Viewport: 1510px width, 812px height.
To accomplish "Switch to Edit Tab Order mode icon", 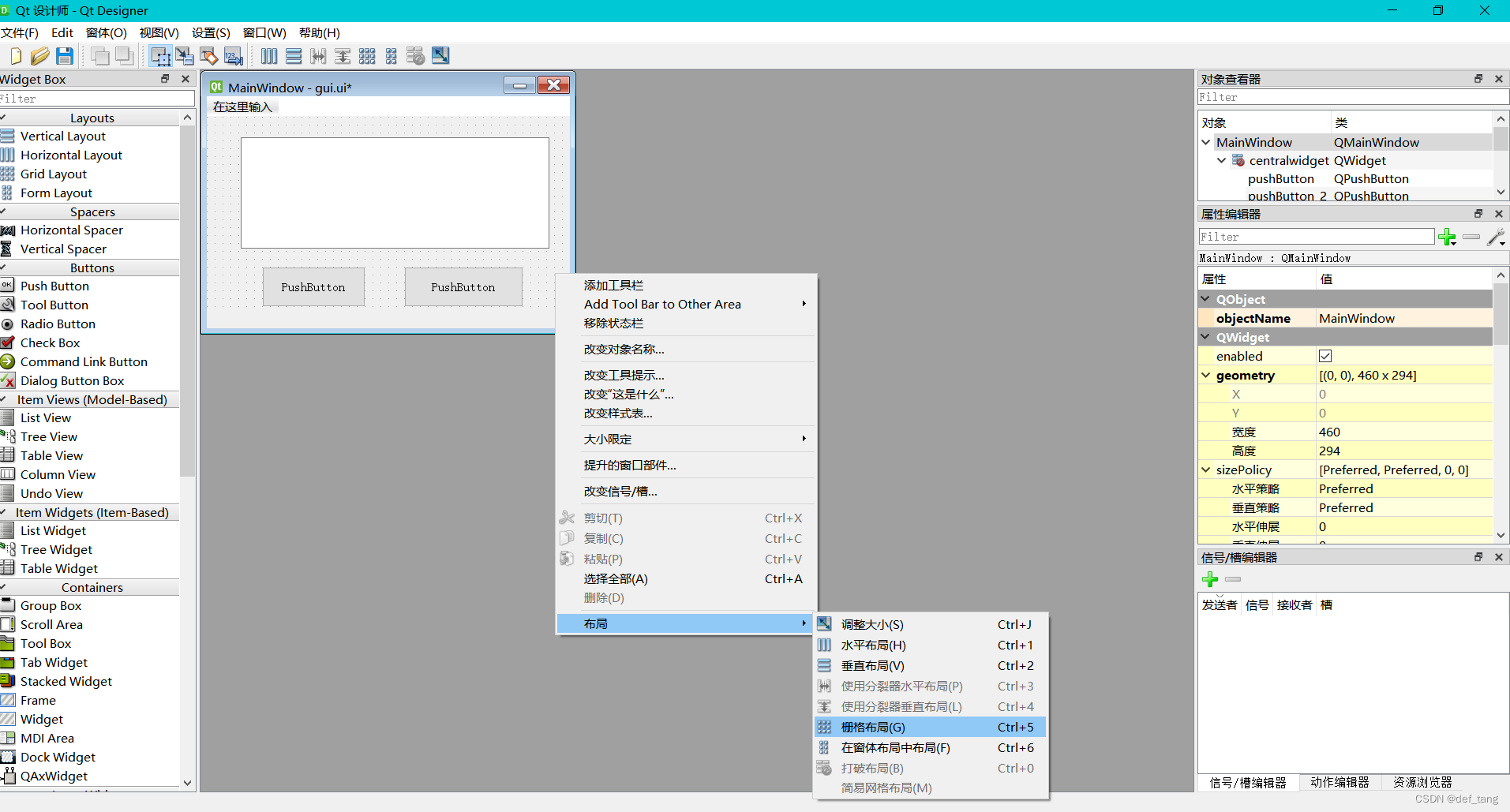I will coord(234,56).
